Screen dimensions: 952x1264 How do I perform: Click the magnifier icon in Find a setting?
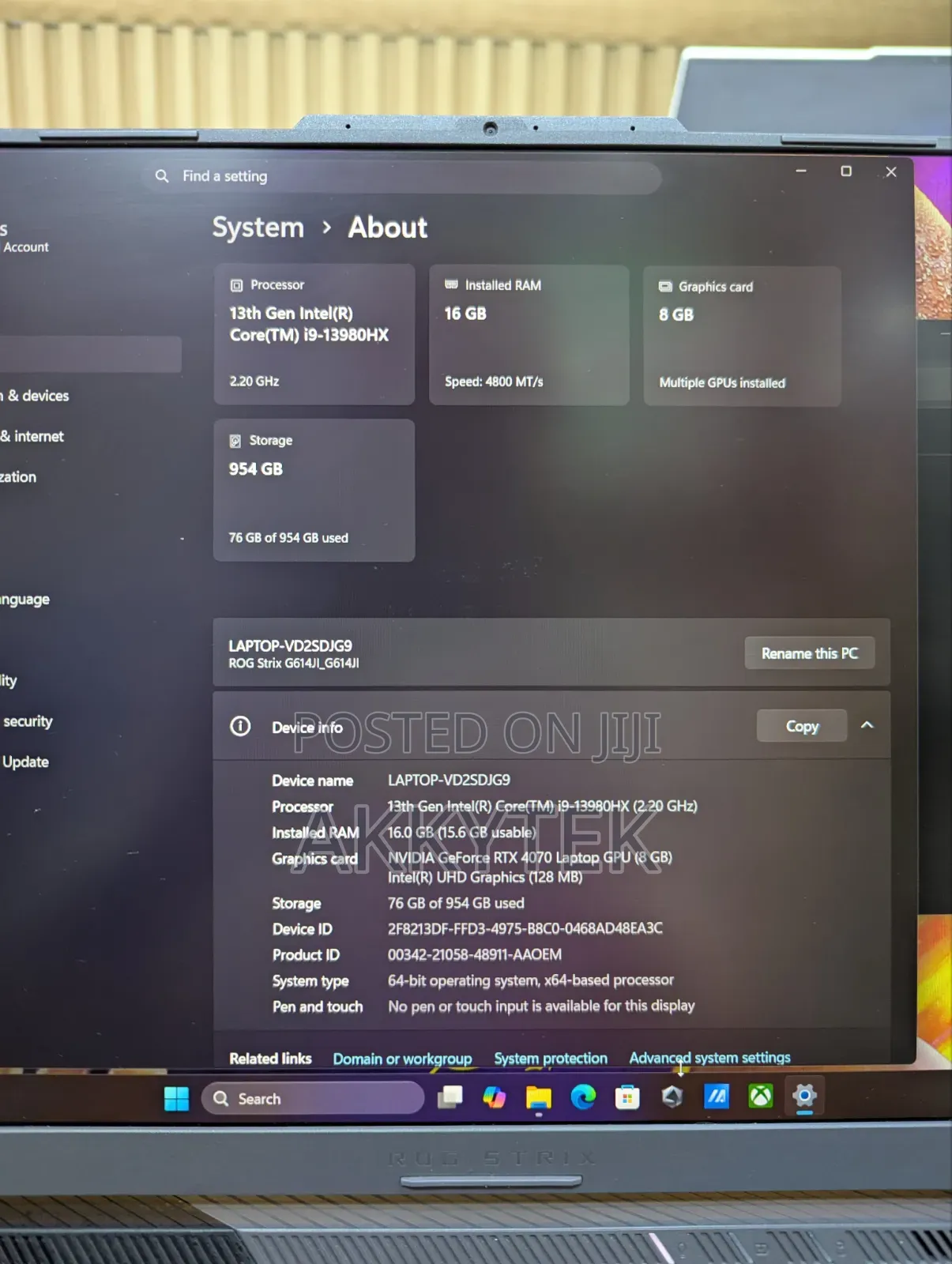[162, 175]
